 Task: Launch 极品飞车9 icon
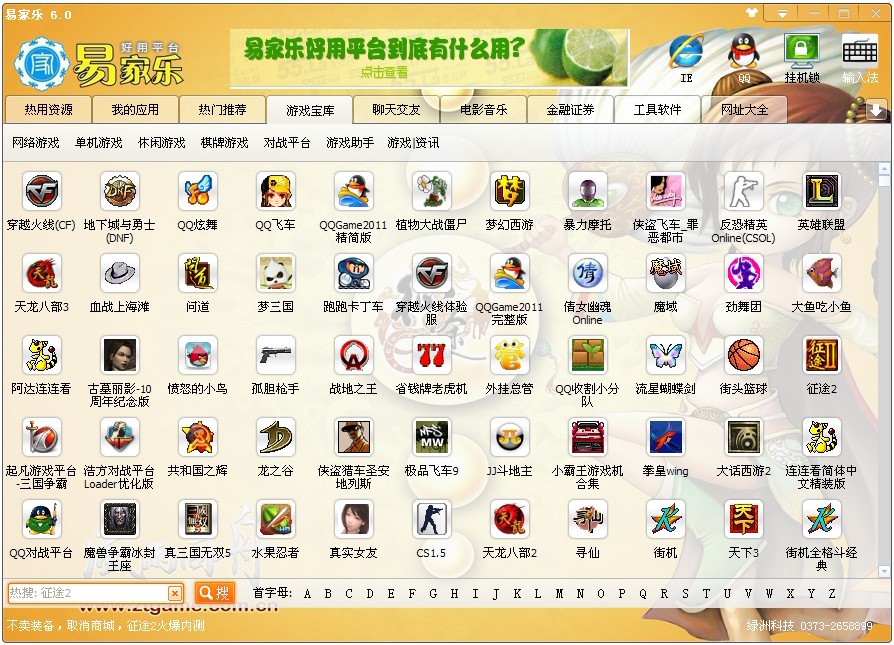click(x=432, y=438)
